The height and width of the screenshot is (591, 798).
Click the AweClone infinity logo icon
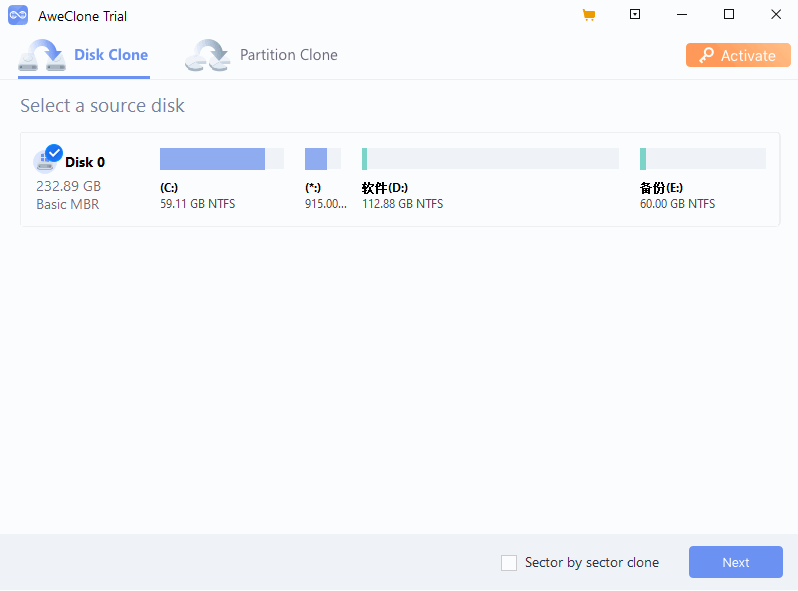(x=18, y=15)
